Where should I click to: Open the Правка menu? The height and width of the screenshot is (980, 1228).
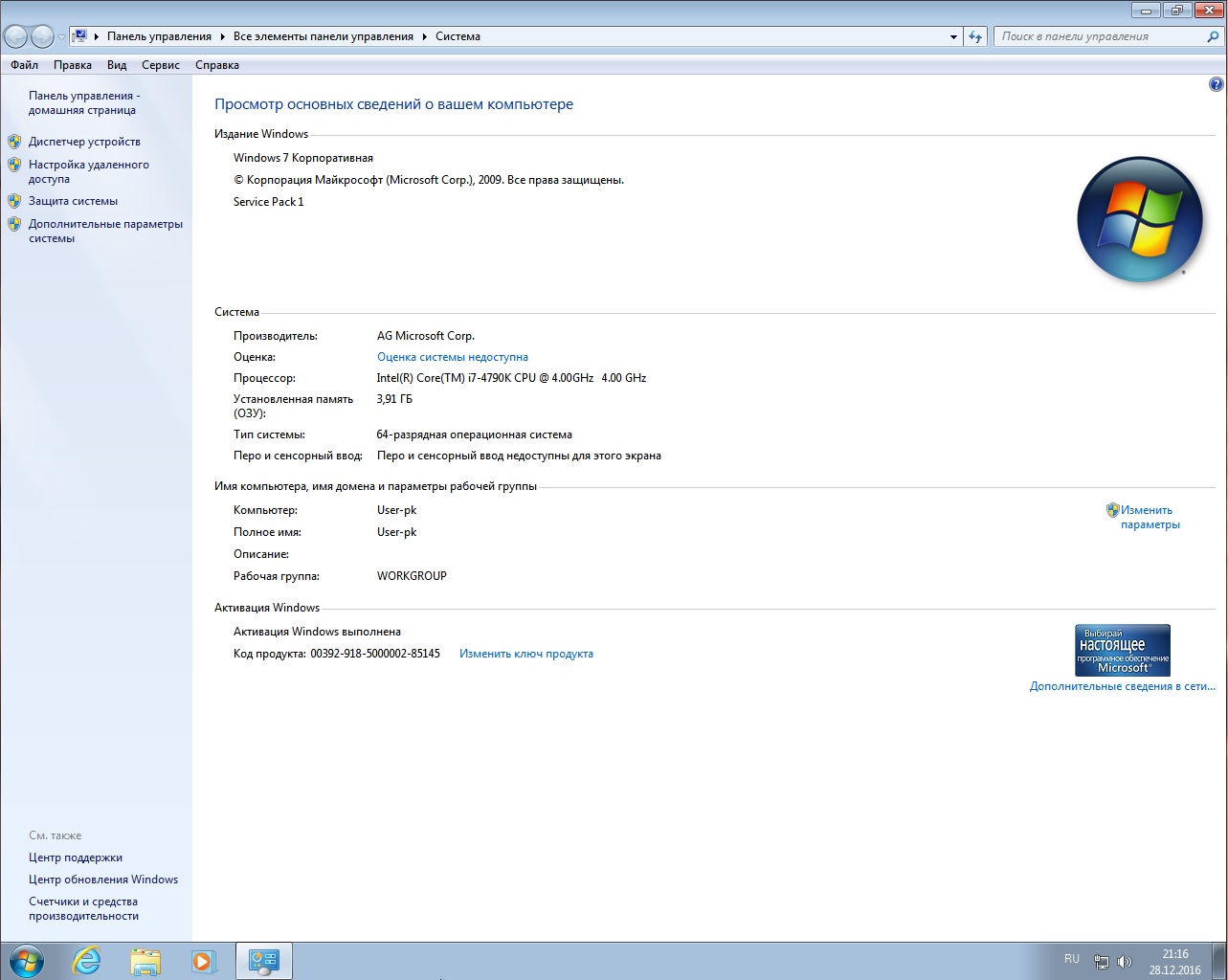73,65
